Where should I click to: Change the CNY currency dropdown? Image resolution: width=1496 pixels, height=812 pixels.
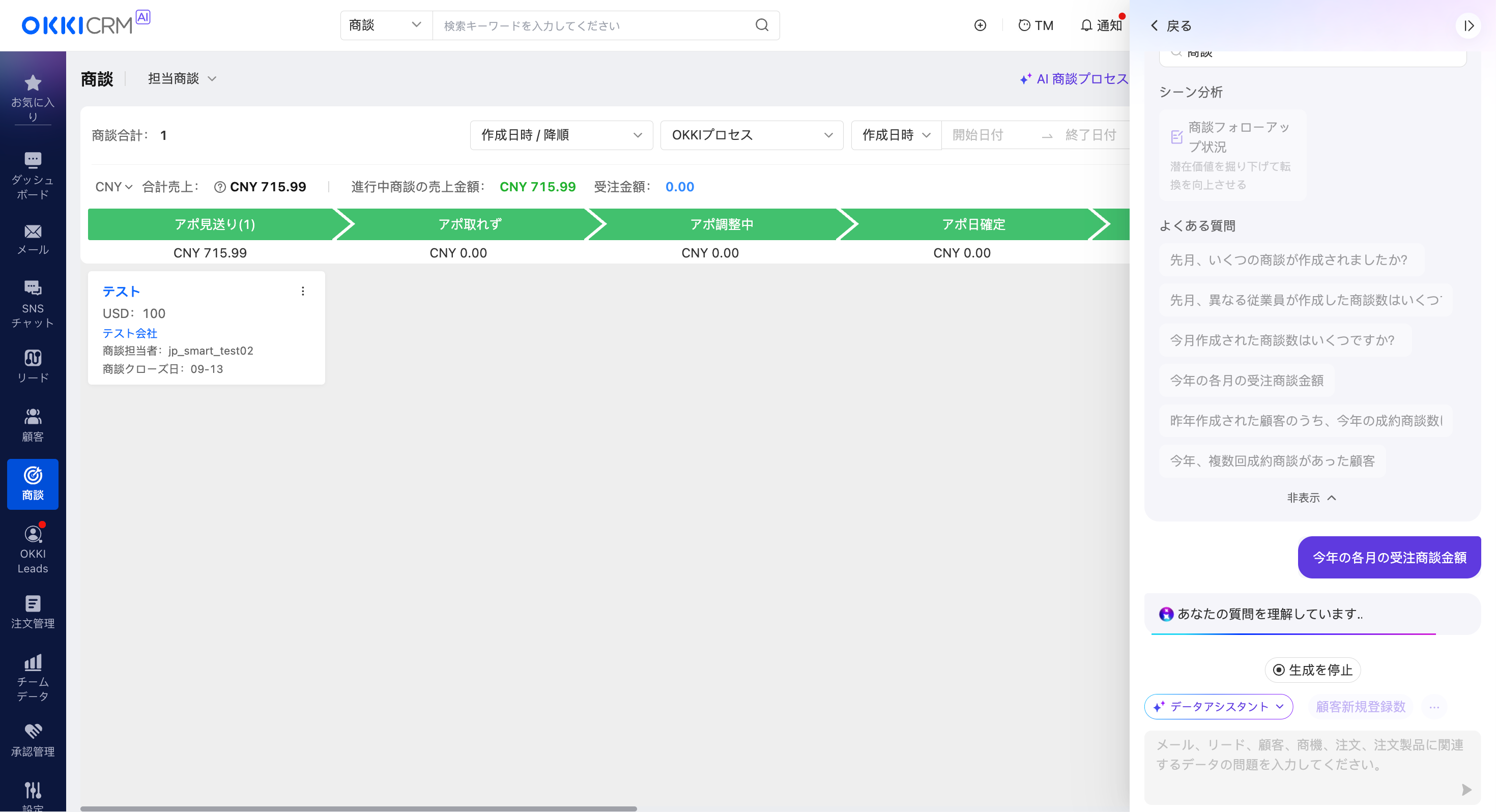[x=114, y=187]
